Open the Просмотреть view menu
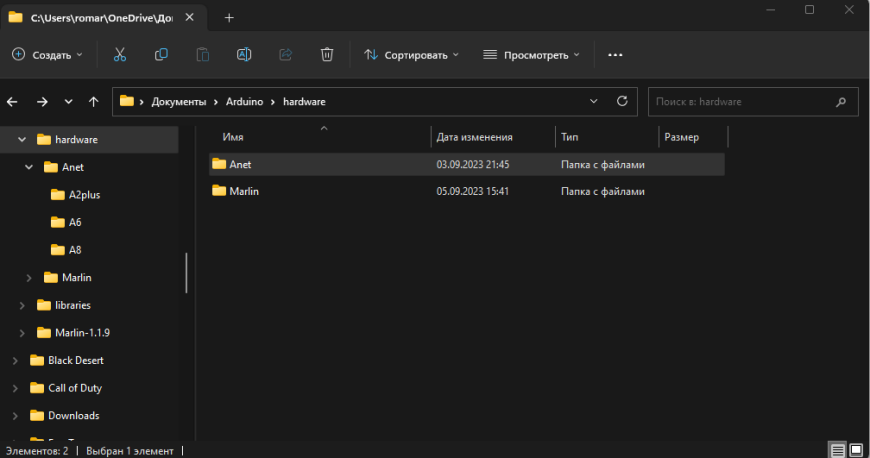 click(531, 55)
